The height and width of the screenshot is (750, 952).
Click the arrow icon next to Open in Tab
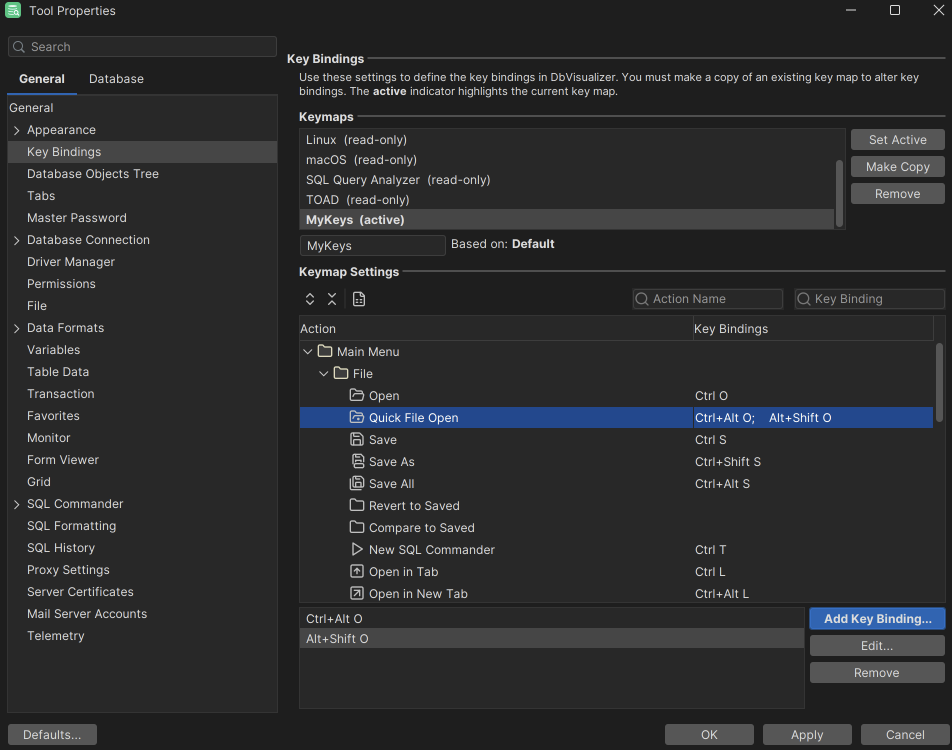(357, 571)
